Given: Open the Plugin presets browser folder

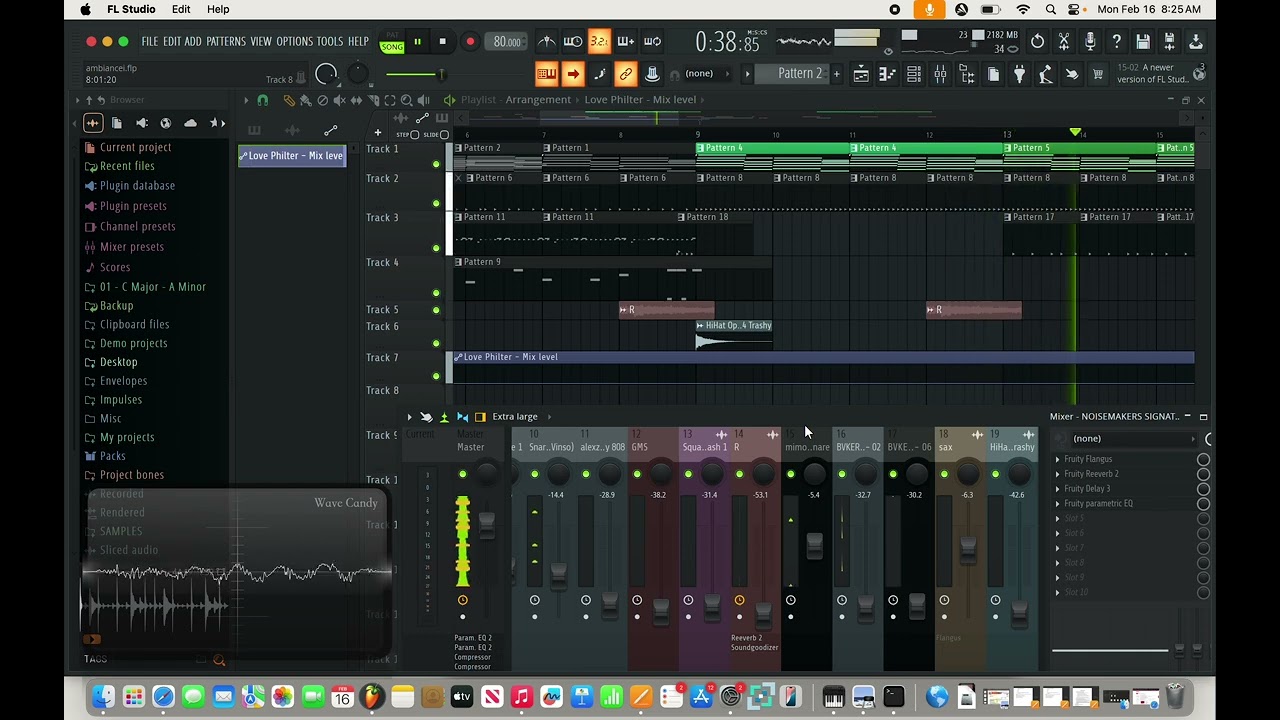Looking at the screenshot, I should pyautogui.click(x=133, y=206).
